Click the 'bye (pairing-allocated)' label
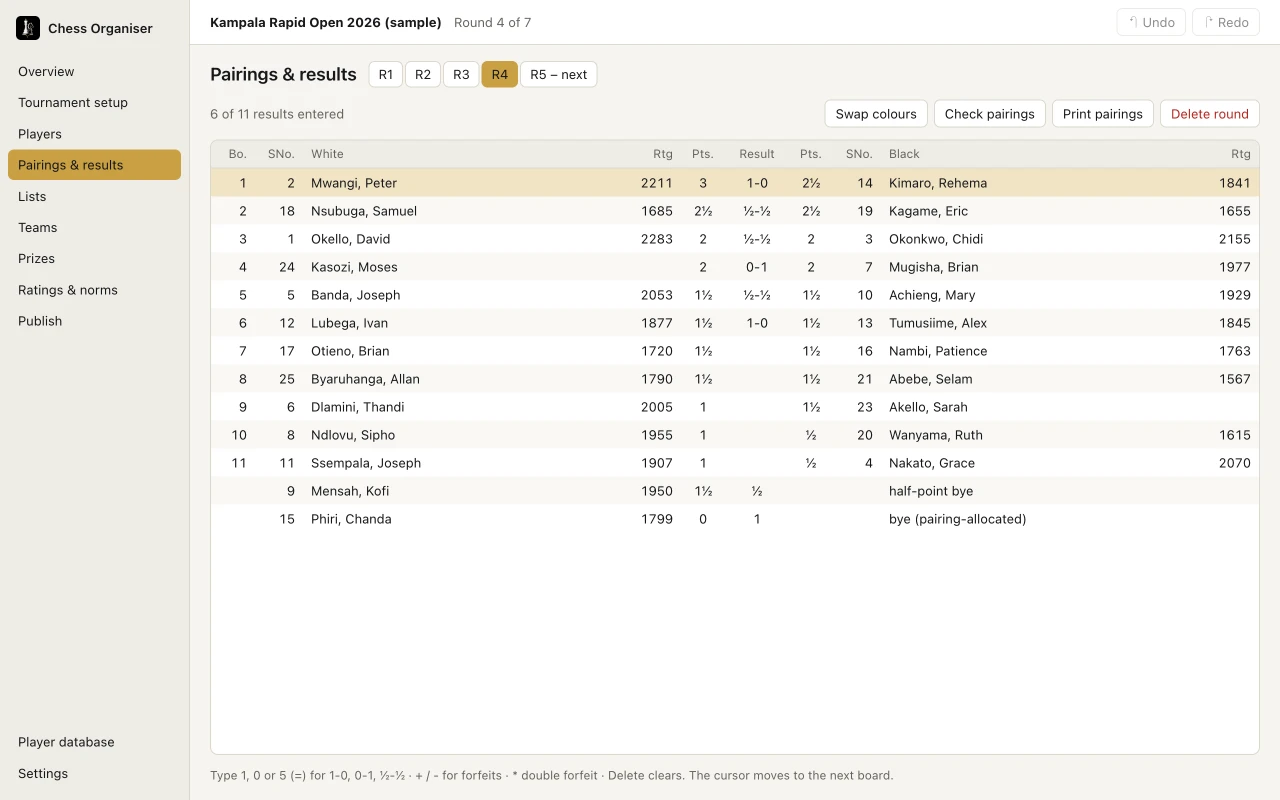Viewport: 1280px width, 800px height. coord(958,519)
